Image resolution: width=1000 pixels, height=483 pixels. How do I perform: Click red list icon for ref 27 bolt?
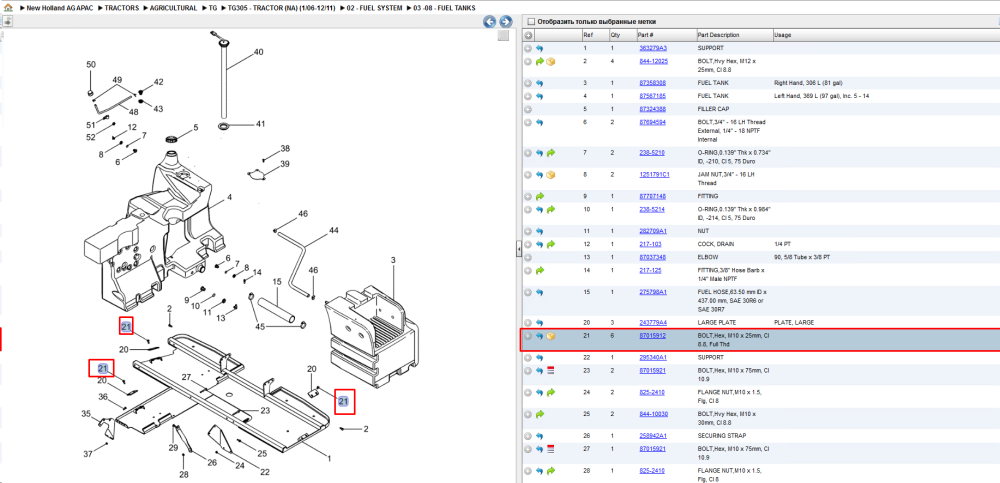(551, 449)
